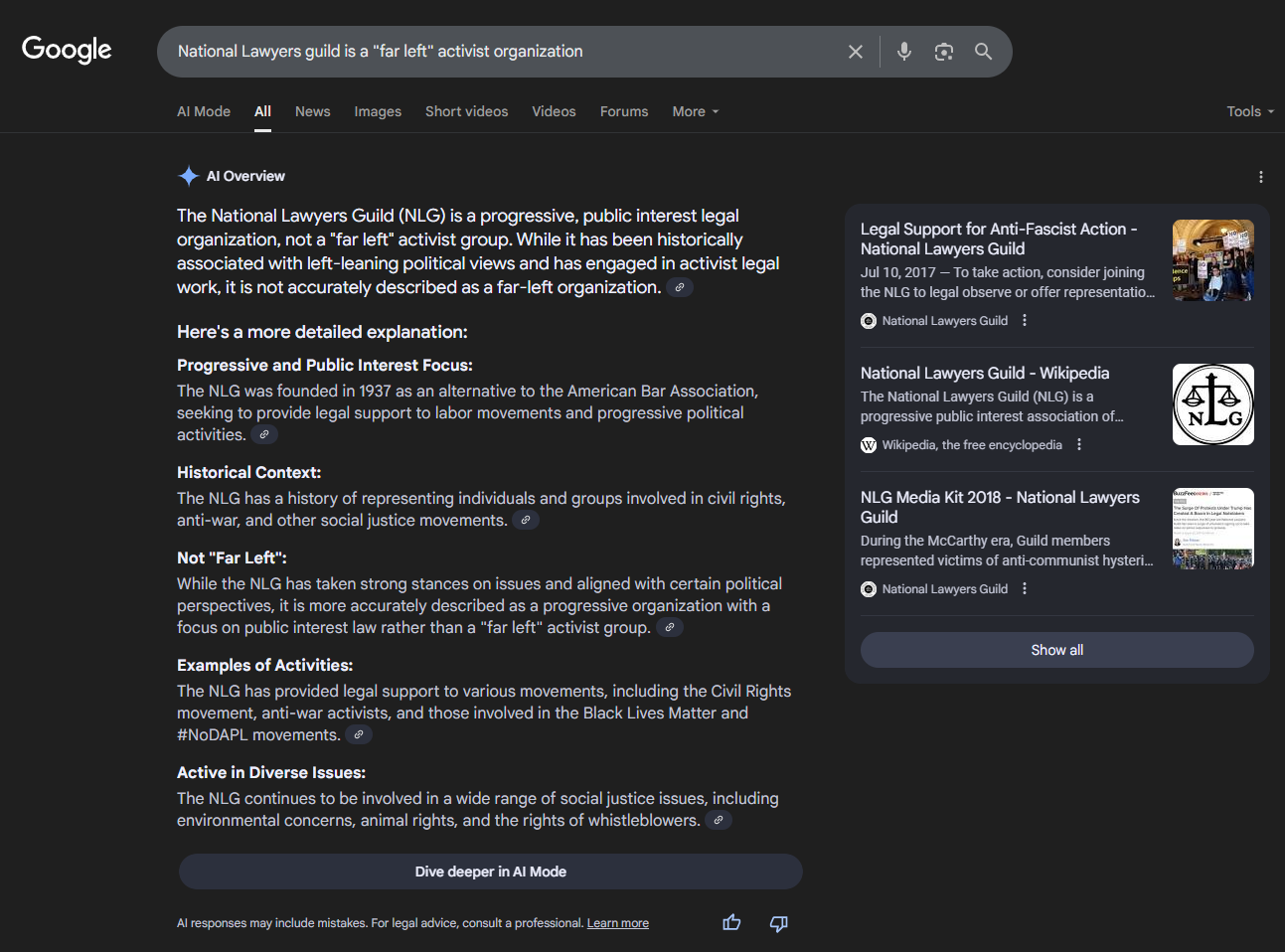Open source link after '#NoDAPL movements'
This screenshot has width=1285, height=952.
(x=359, y=734)
